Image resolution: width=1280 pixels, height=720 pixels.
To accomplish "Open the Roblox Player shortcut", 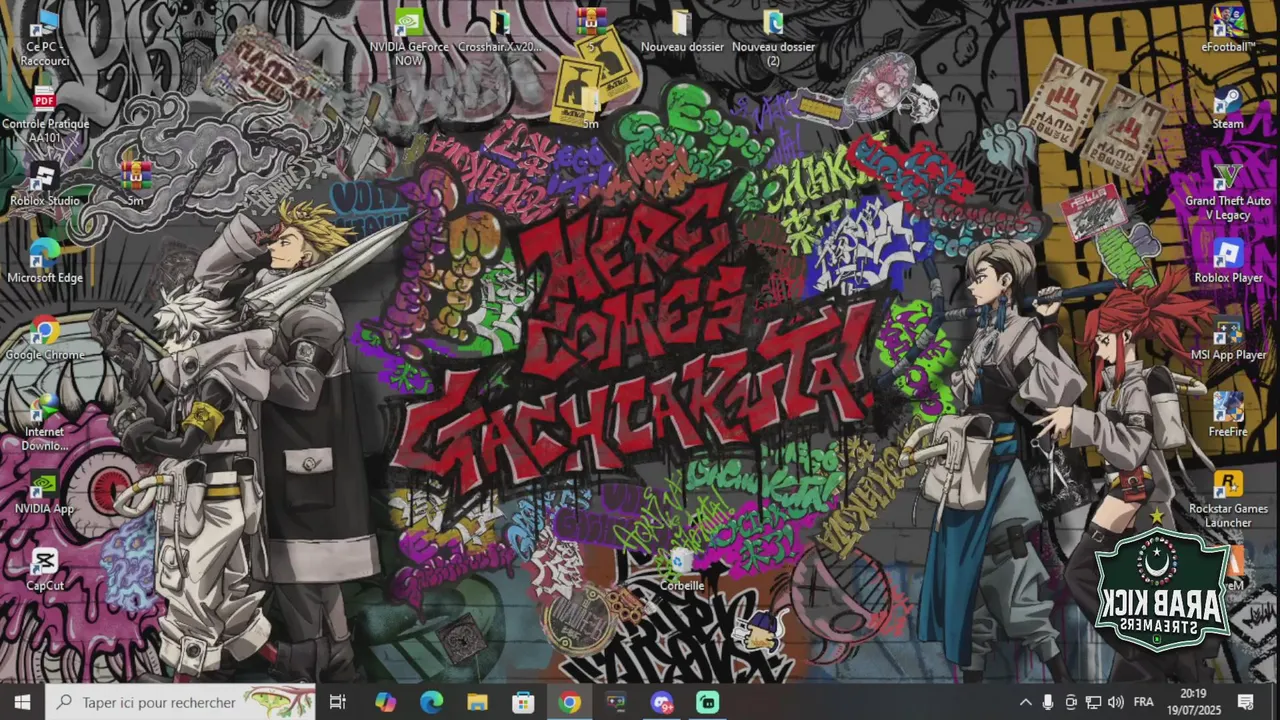I will point(1228,262).
